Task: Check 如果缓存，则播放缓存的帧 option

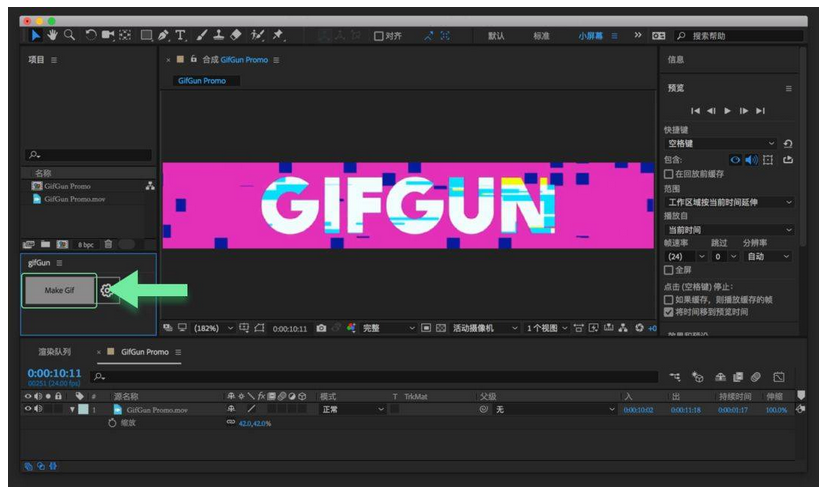Action: [669, 299]
